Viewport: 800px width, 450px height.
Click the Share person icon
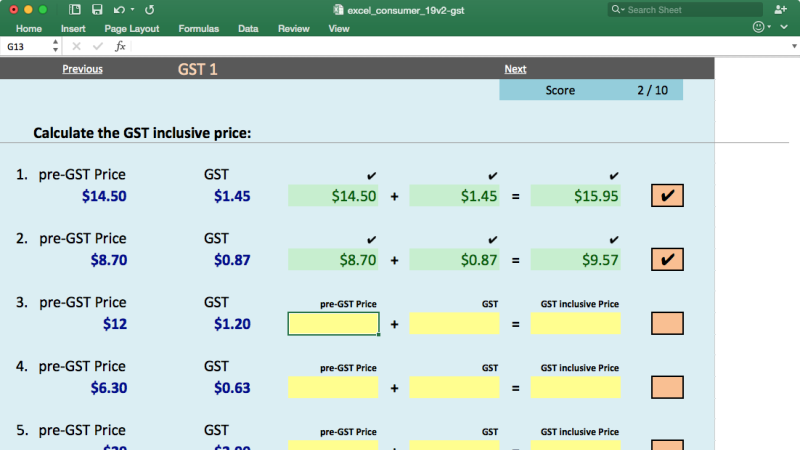[x=780, y=9]
